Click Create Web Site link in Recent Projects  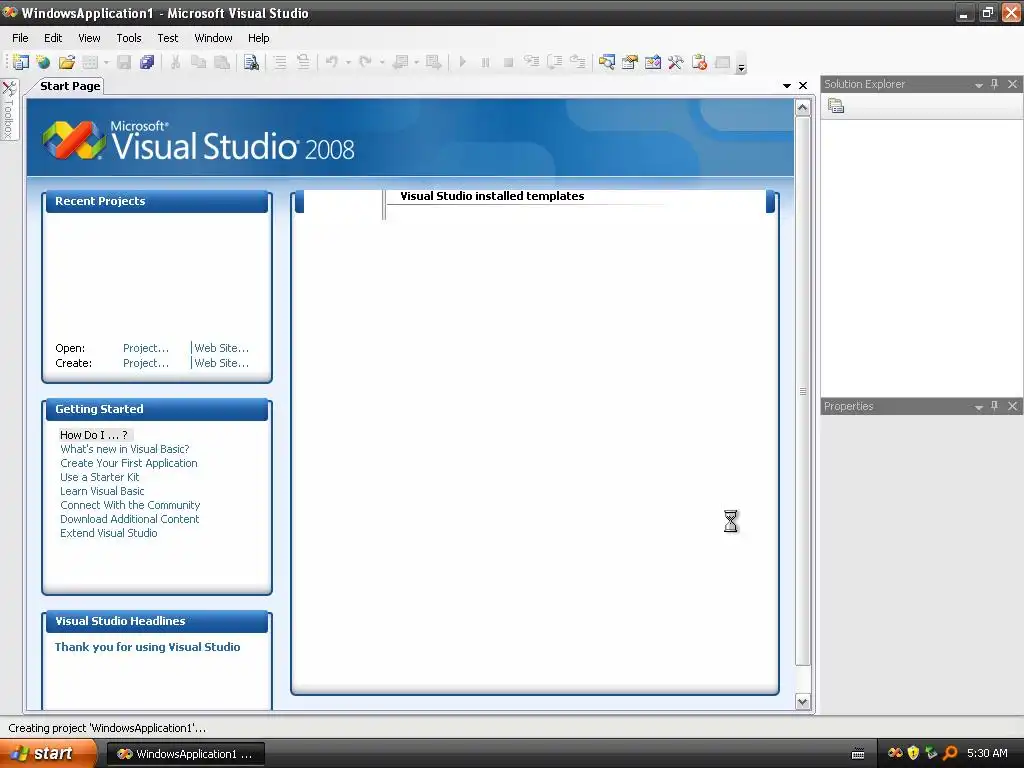(x=221, y=363)
